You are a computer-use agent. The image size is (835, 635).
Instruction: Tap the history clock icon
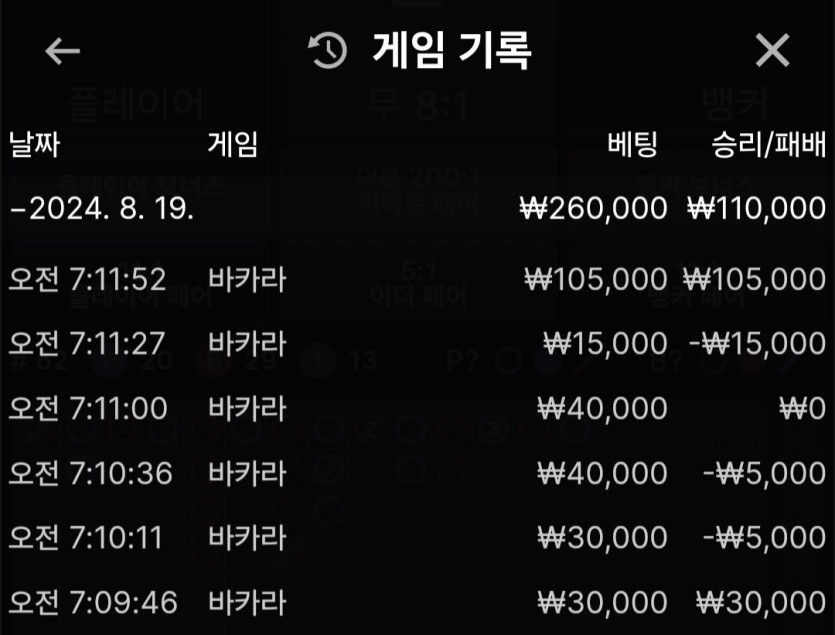click(328, 51)
